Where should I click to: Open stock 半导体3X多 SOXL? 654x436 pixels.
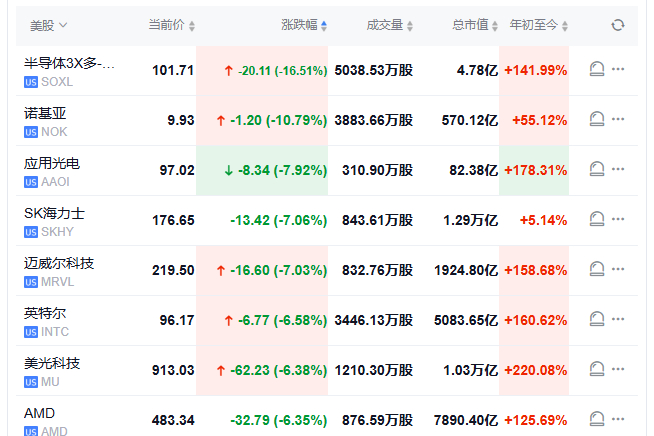pyautogui.click(x=69, y=71)
